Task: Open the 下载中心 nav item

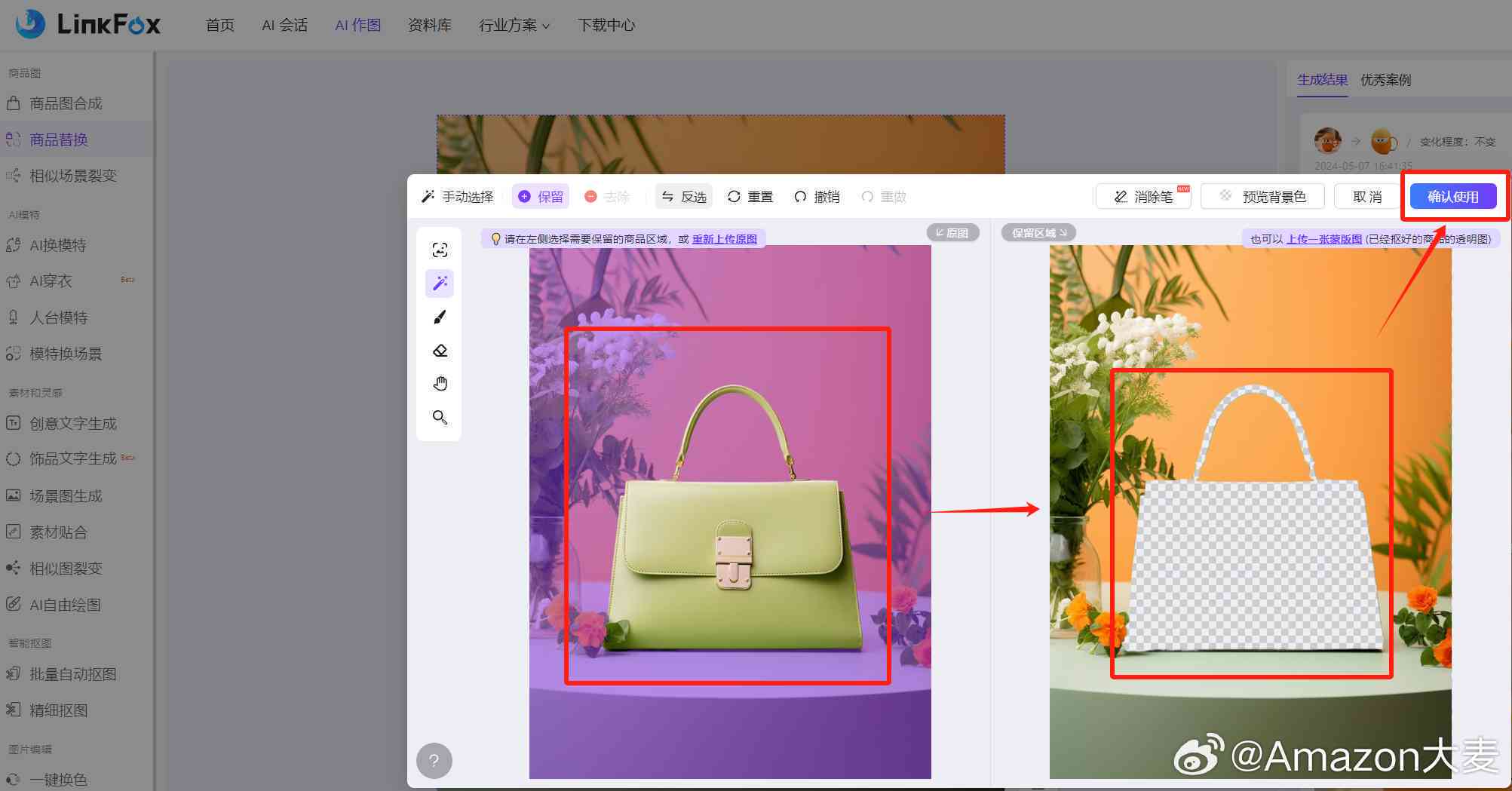Action: (606, 25)
